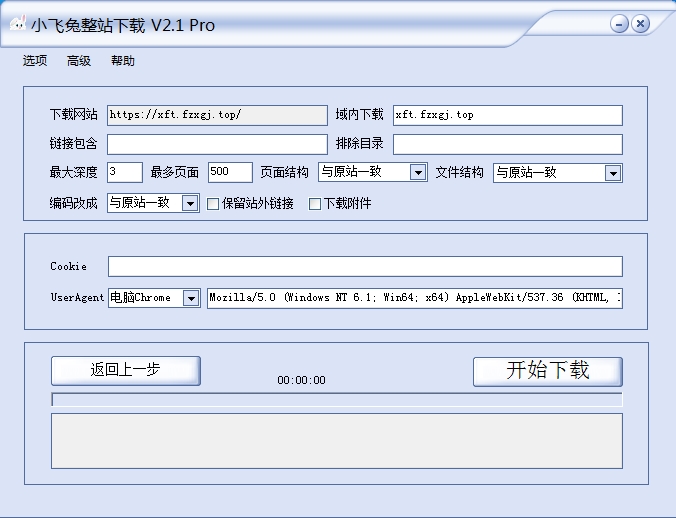676x518 pixels.
Task: Expand the 编码改成 combo box
Action: click(189, 203)
